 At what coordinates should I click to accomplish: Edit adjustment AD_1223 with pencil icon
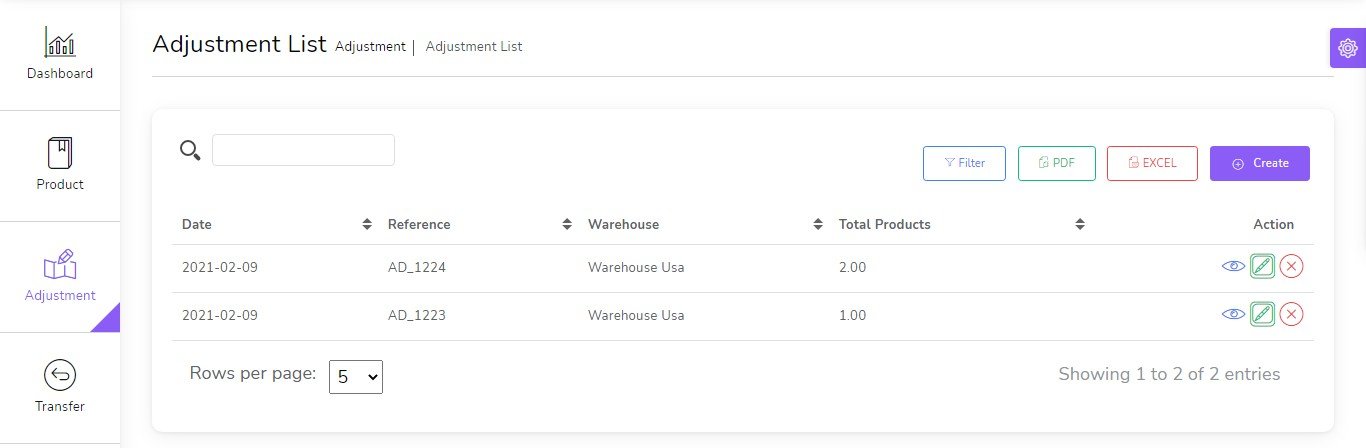[1262, 314]
